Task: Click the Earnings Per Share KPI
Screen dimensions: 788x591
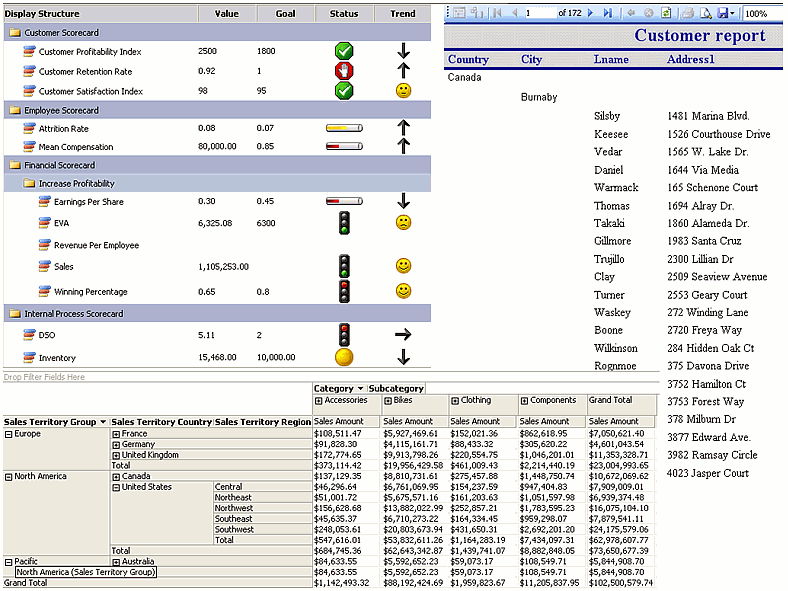Action: pyautogui.click(x=88, y=202)
